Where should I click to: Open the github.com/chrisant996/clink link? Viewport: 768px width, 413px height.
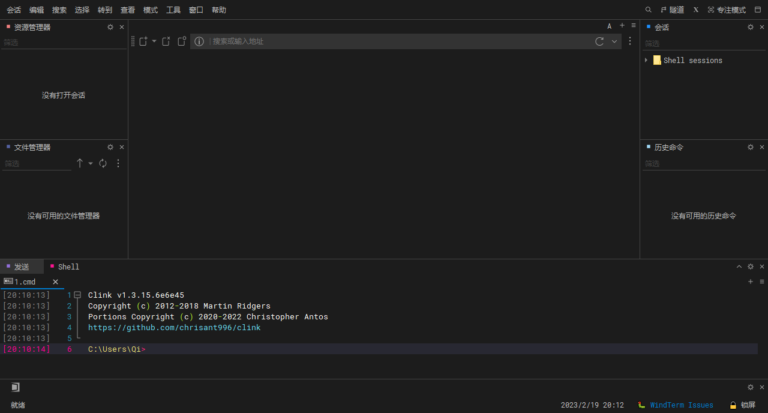(174, 327)
